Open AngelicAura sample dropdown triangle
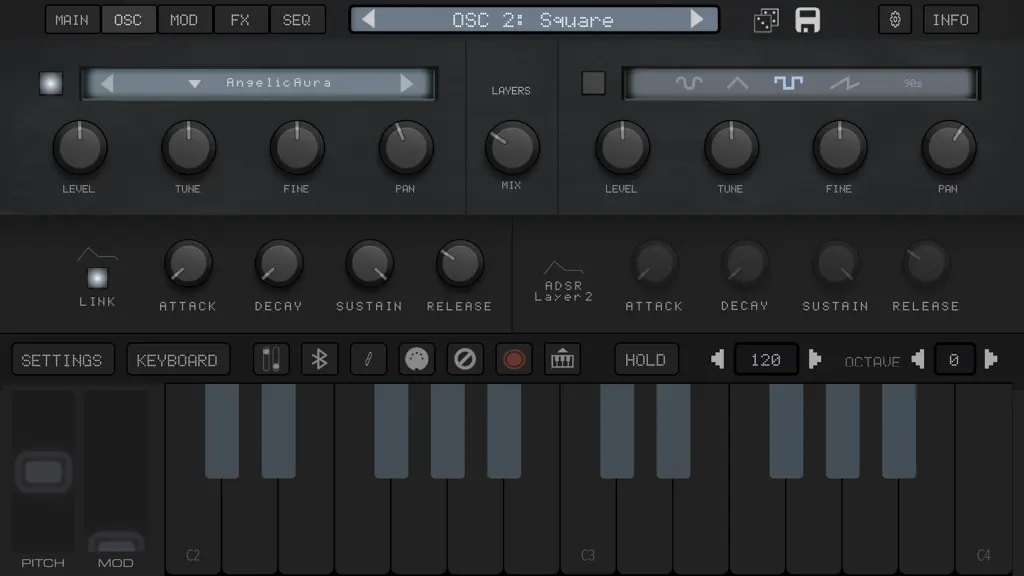The width and height of the screenshot is (1024, 576). 195,84
